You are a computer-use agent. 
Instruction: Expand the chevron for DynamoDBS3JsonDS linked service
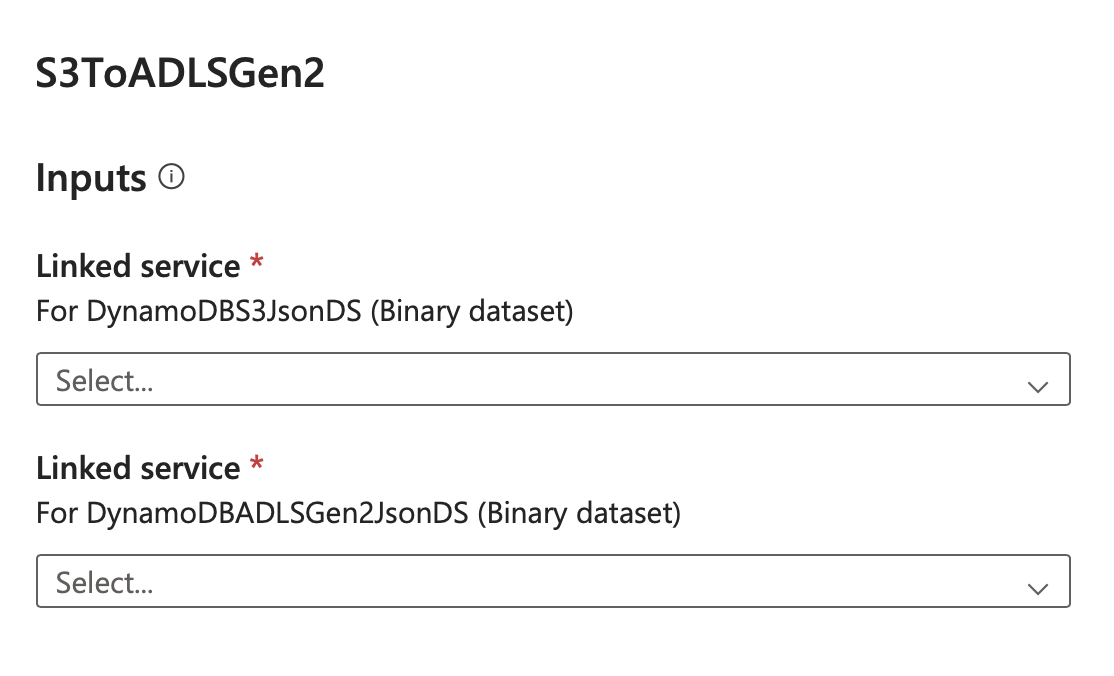click(1038, 385)
